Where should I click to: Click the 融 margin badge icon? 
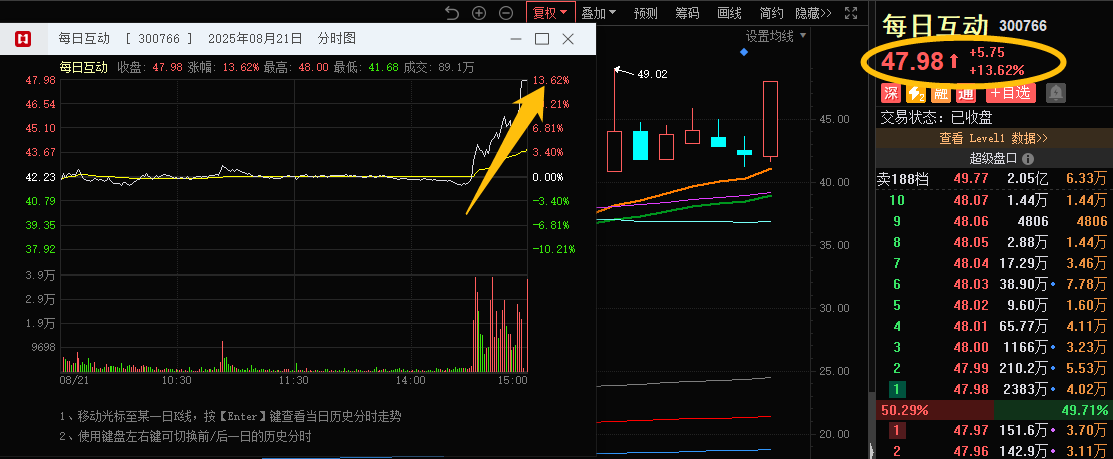coord(941,93)
